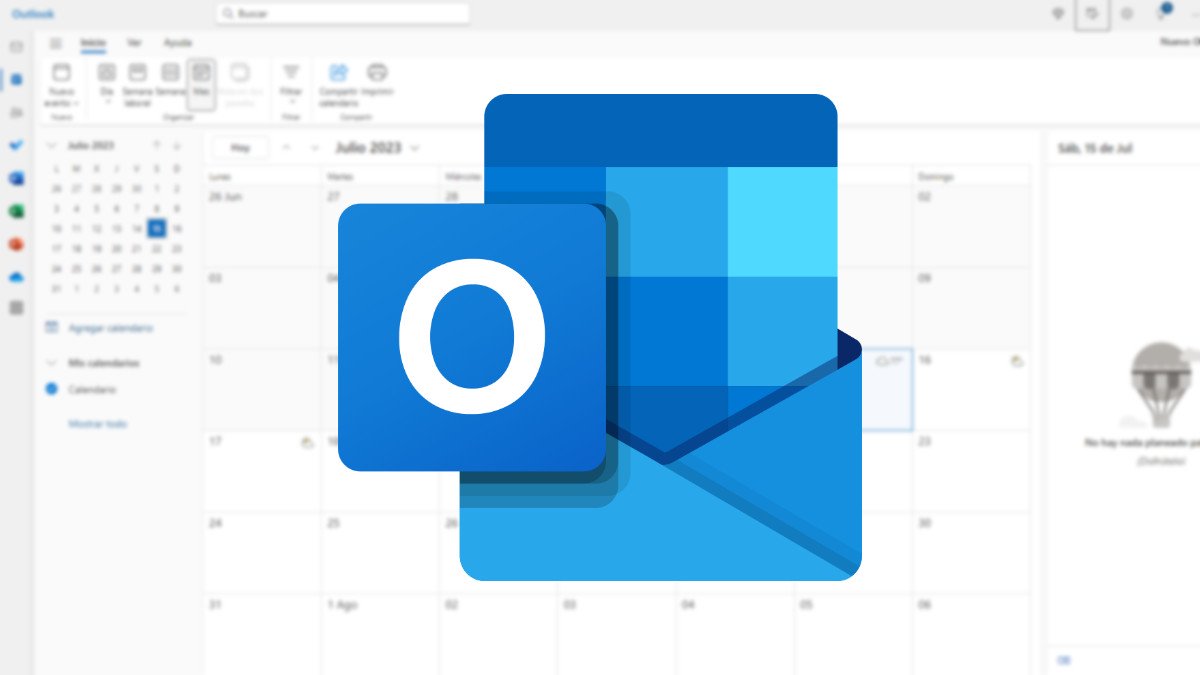Select highlighted day 15 in the mini calendar
The width and height of the screenshot is (1200, 675).
click(157, 228)
